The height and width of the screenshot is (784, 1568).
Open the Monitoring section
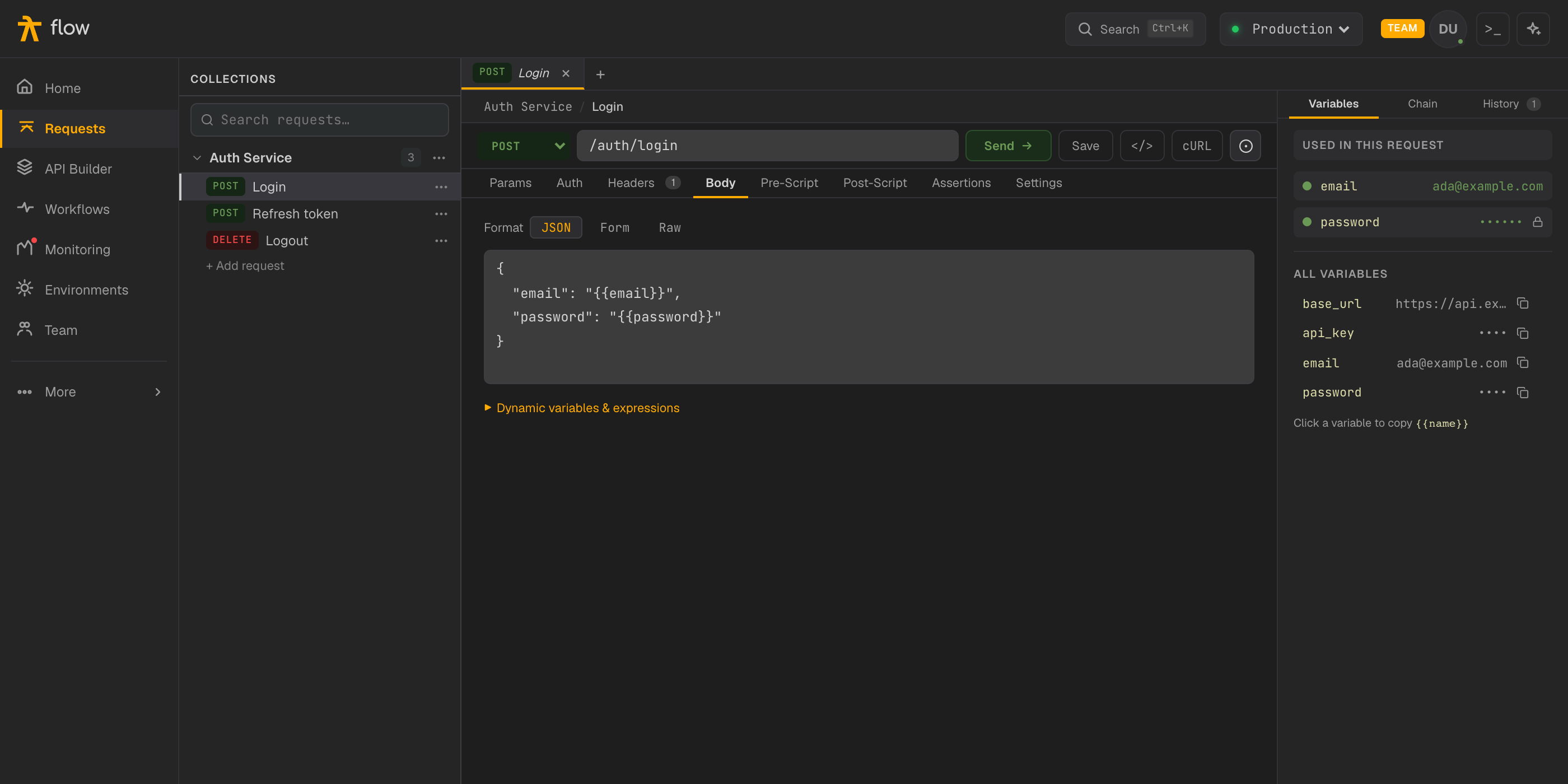[x=89, y=249]
